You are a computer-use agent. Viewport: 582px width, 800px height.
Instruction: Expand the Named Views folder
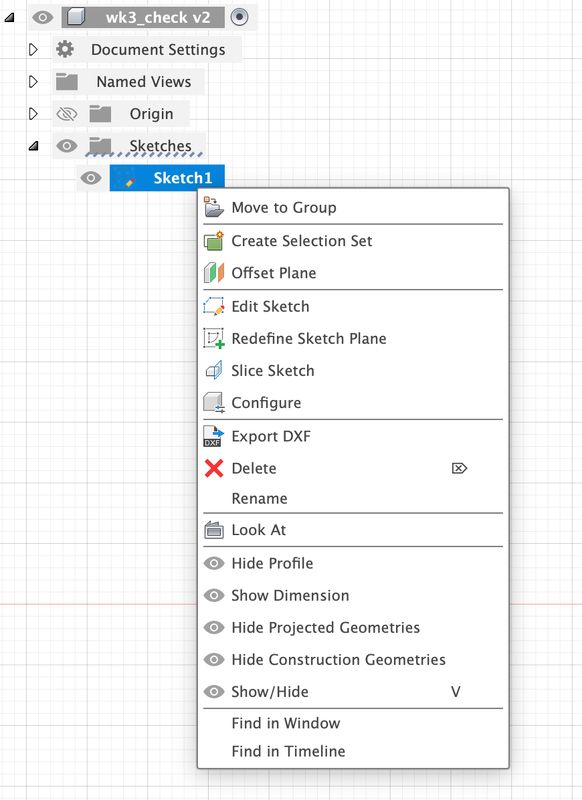click(33, 82)
